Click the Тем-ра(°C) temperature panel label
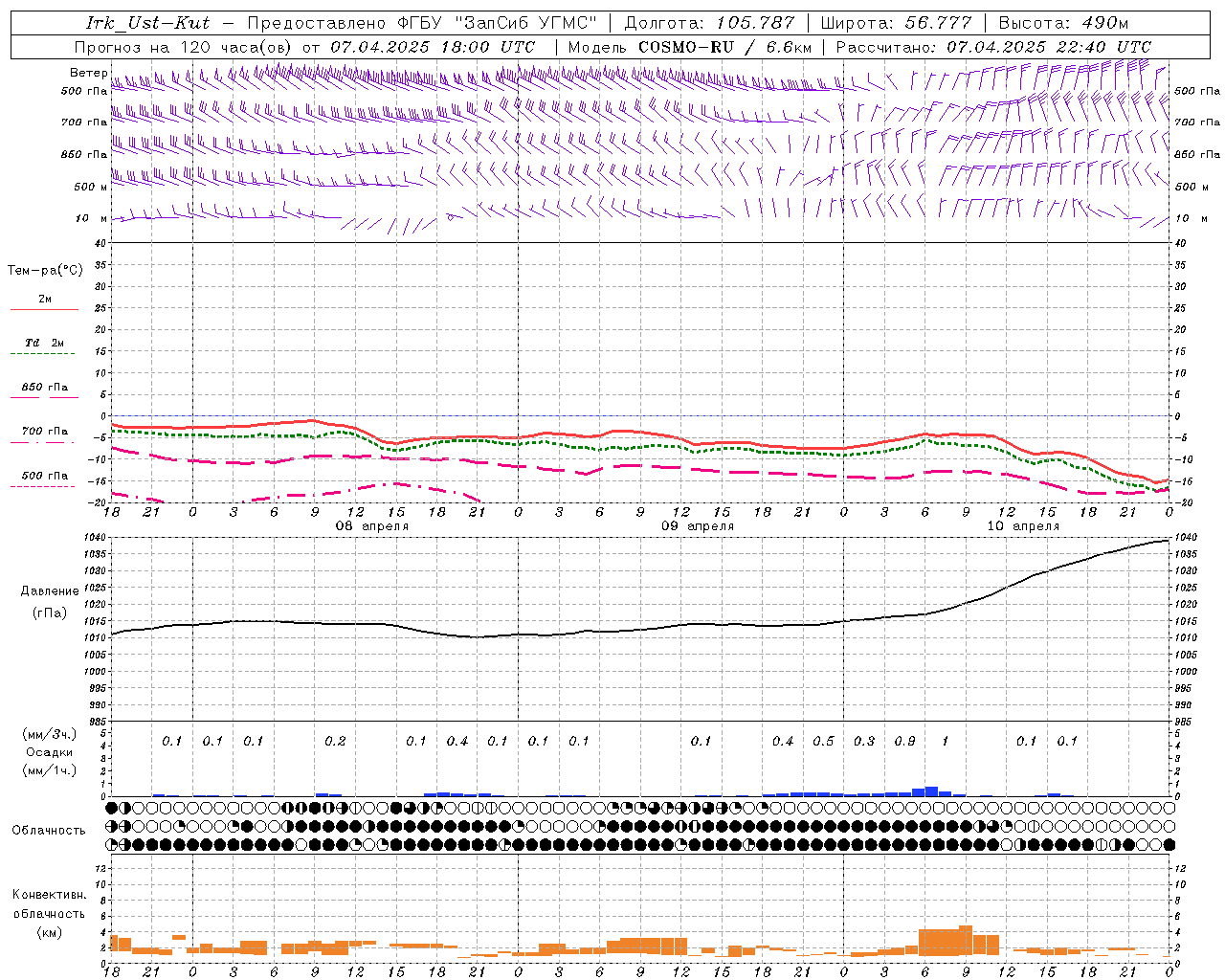This screenshot has height=980, width=1225. (x=45, y=271)
